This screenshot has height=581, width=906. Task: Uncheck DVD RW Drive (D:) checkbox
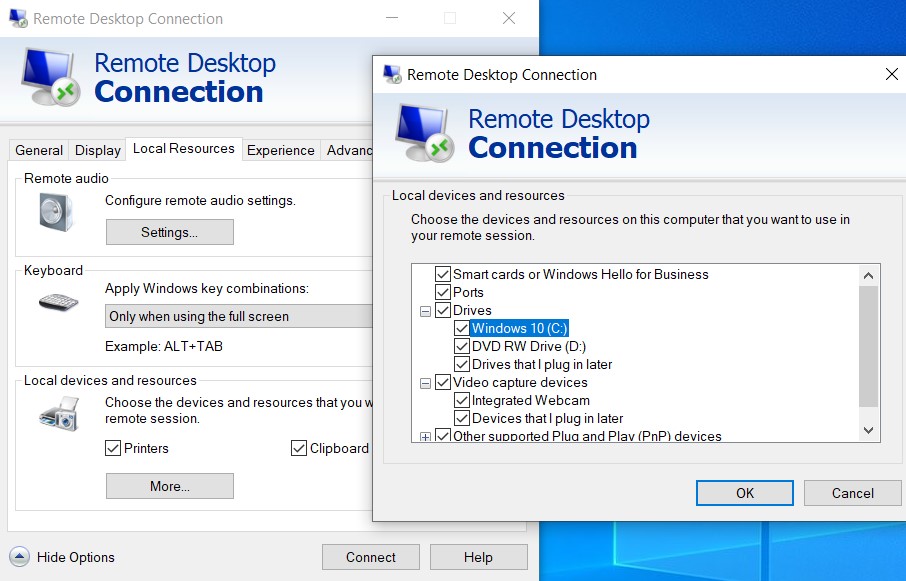[462, 346]
